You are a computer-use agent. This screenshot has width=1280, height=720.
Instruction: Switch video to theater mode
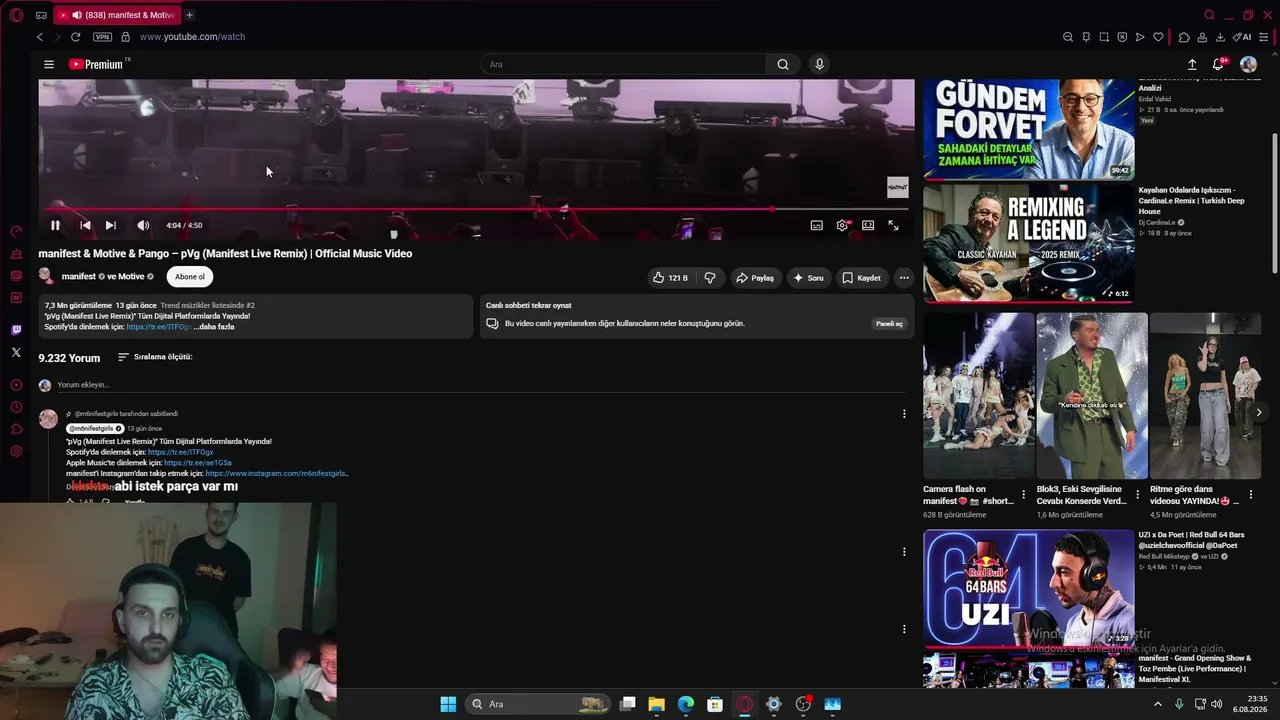(868, 225)
